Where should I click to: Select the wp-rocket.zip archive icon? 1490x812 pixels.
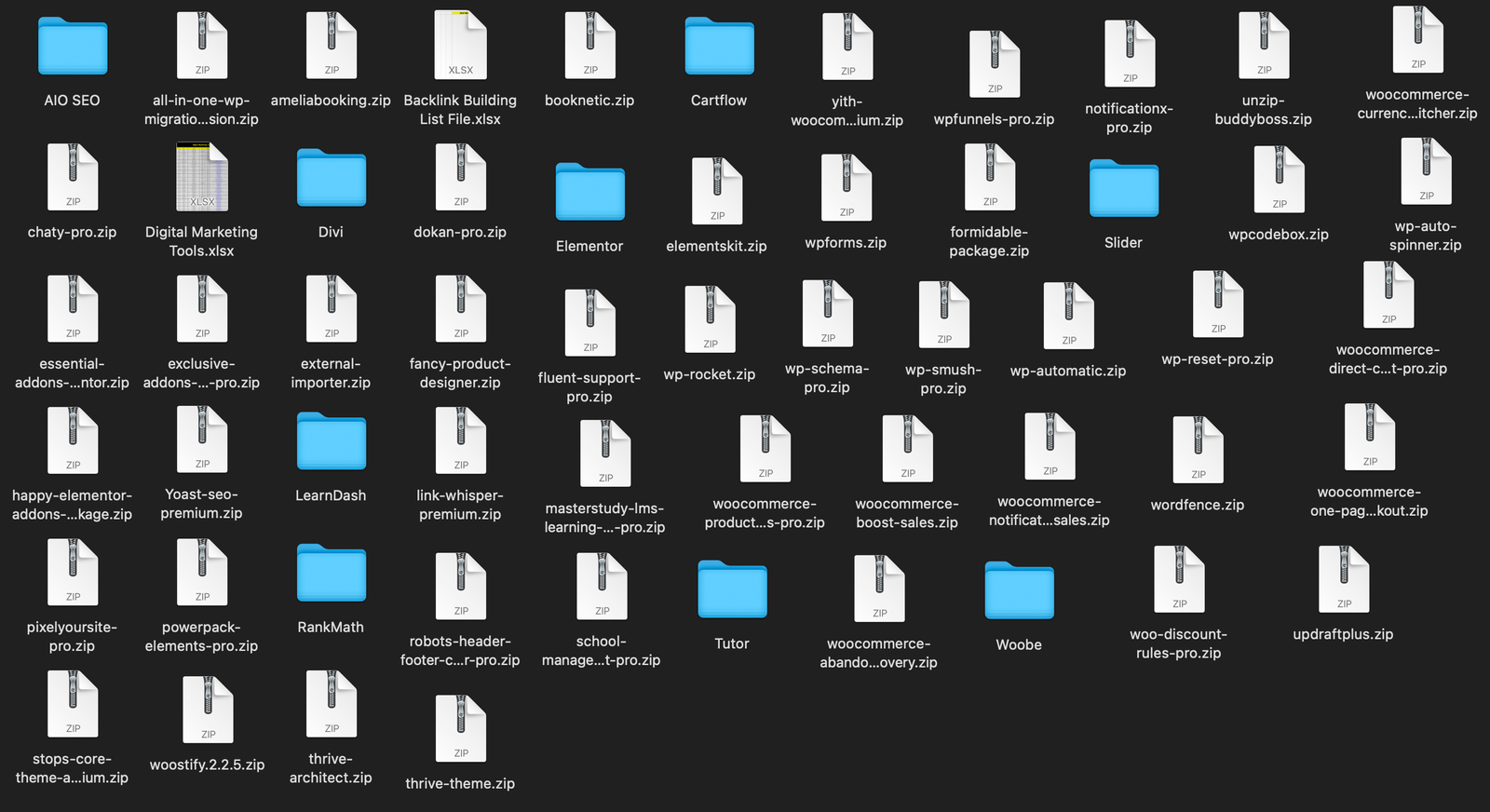(x=710, y=319)
